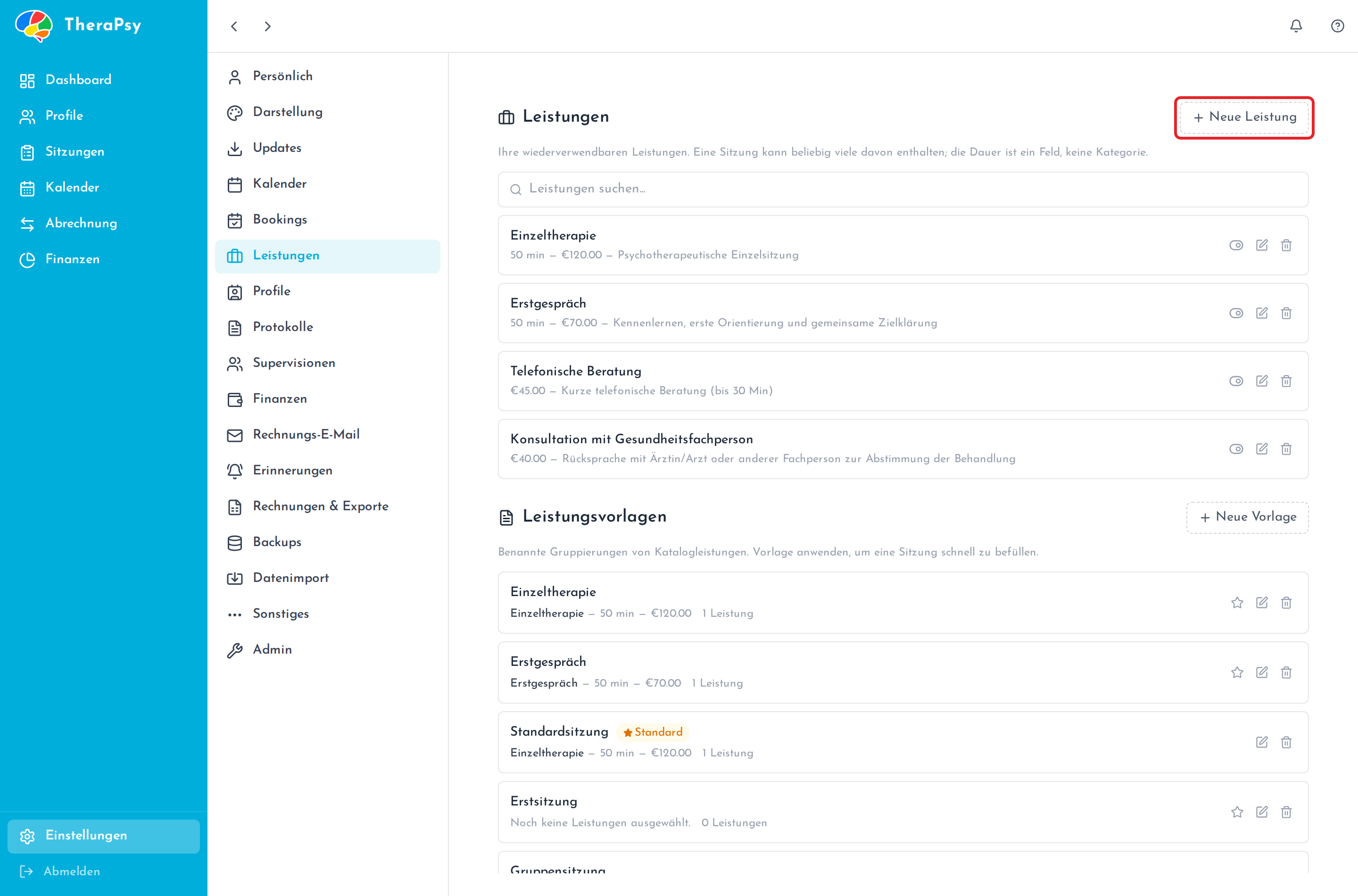Create a template with Neue Vorlage
Image resolution: width=1358 pixels, height=896 pixels.
(1247, 517)
